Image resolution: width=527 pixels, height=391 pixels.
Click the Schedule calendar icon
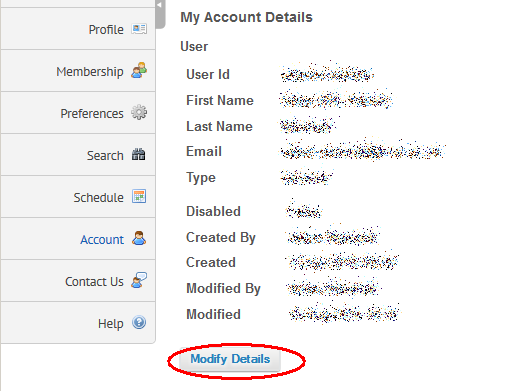[x=139, y=196]
